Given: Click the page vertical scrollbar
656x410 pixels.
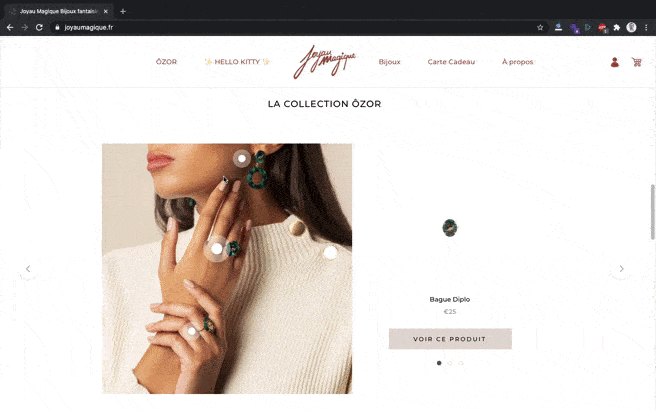Looking at the screenshot, I should (x=653, y=212).
